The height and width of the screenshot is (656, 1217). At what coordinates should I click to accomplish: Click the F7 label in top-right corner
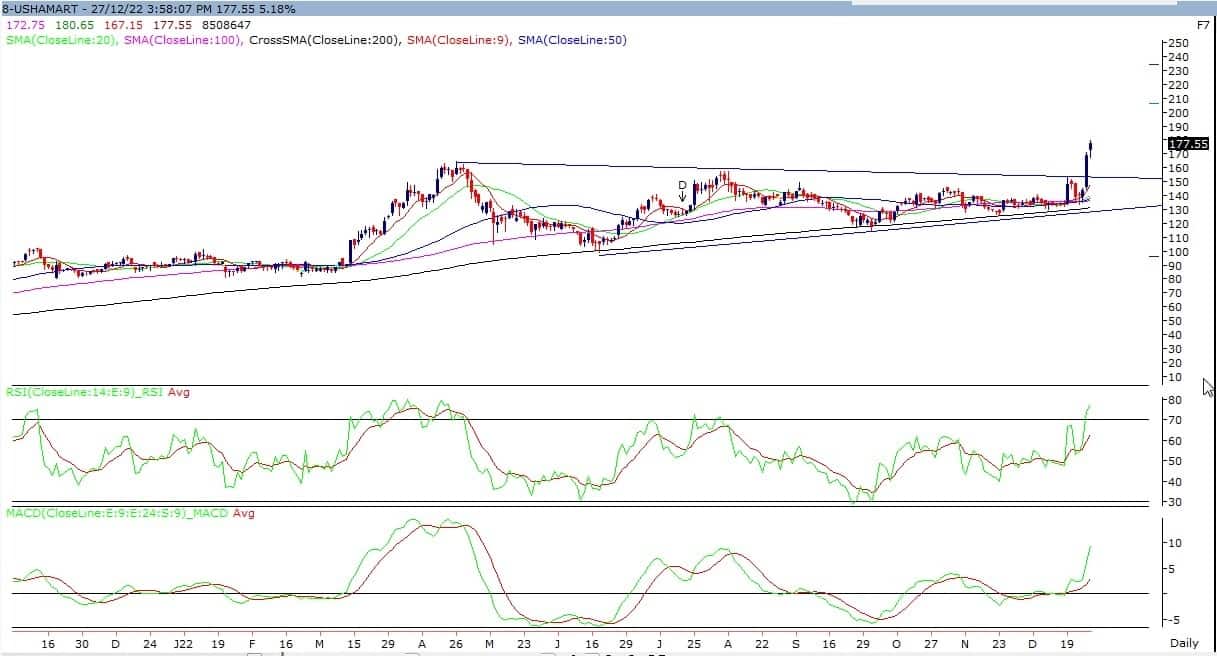pyautogui.click(x=1203, y=24)
